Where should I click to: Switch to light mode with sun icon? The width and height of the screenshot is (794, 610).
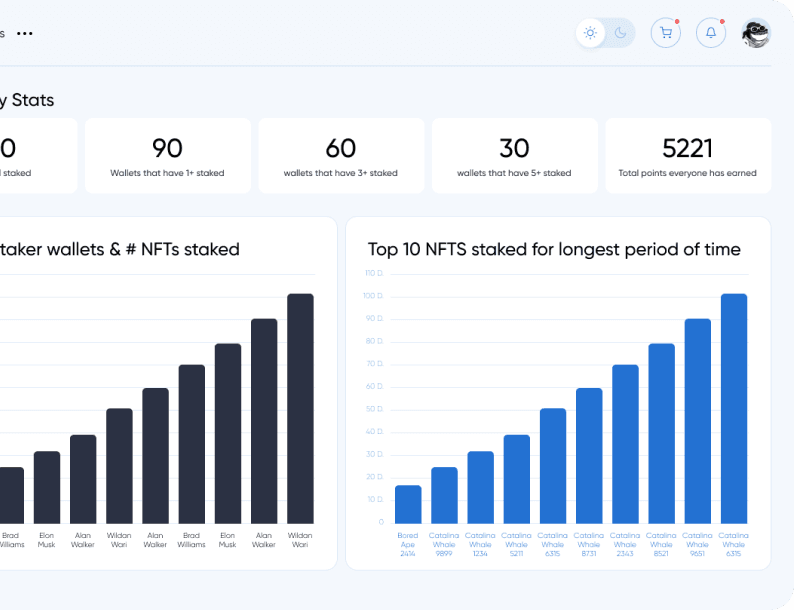[591, 33]
